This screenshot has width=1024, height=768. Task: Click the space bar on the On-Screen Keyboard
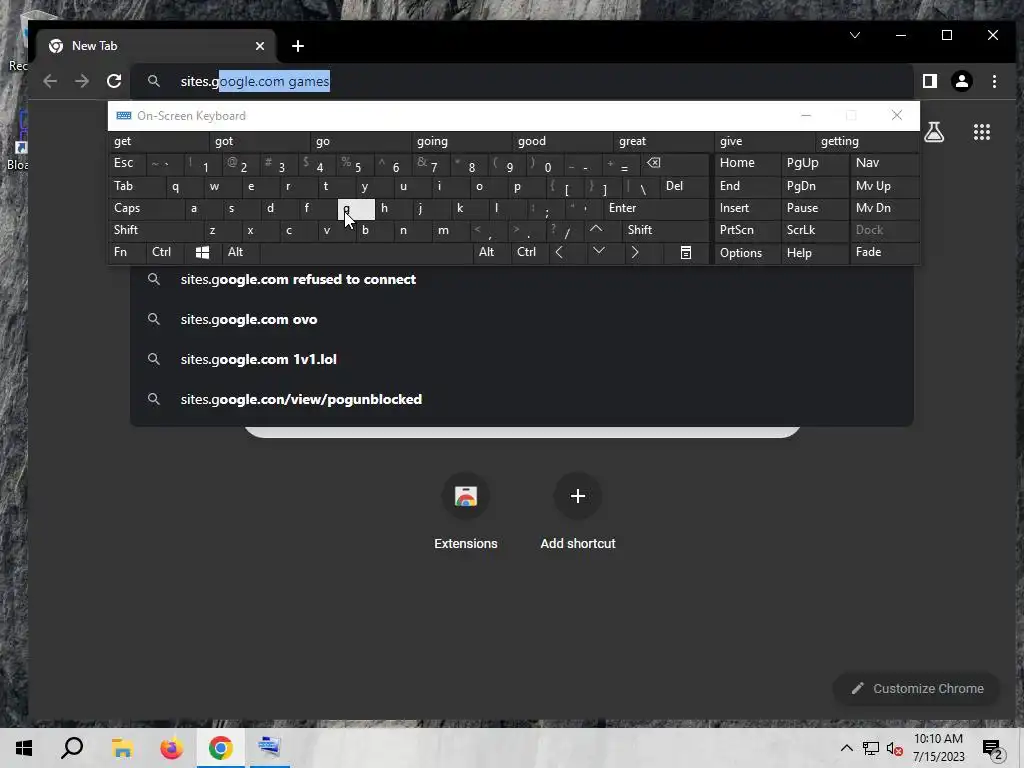[366, 252]
